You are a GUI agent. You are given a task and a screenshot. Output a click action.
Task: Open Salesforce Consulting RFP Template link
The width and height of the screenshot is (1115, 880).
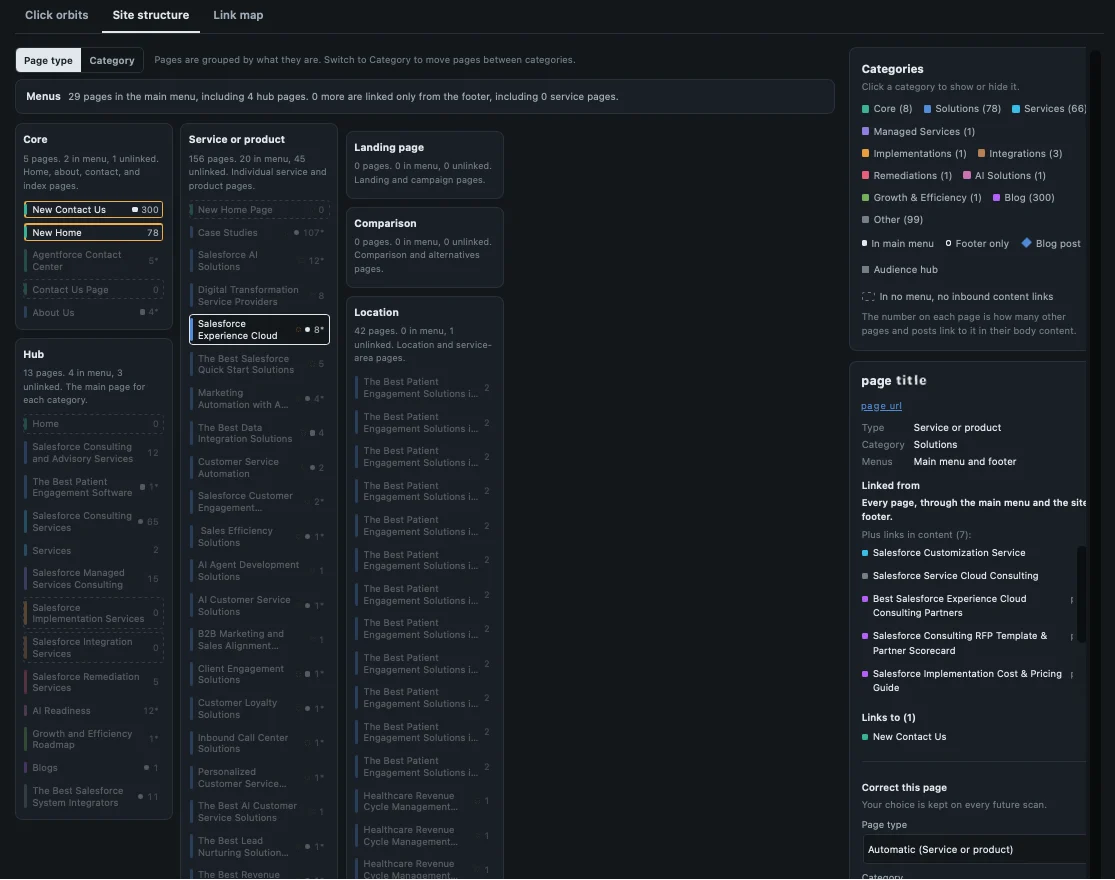tap(959, 643)
